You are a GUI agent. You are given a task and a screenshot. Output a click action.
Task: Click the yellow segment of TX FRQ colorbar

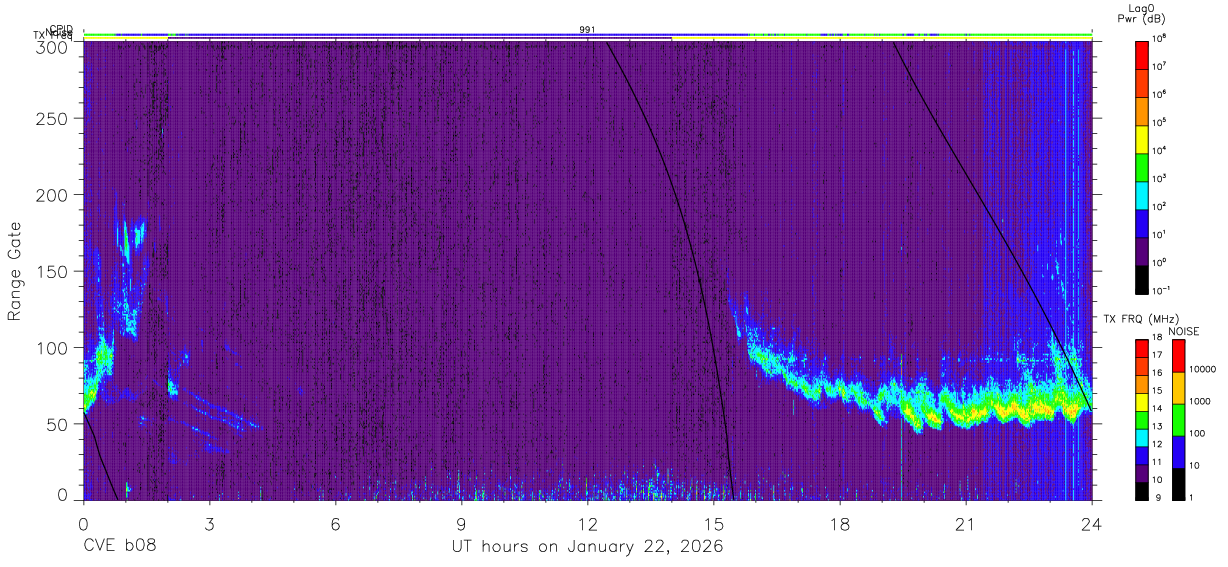point(1141,401)
